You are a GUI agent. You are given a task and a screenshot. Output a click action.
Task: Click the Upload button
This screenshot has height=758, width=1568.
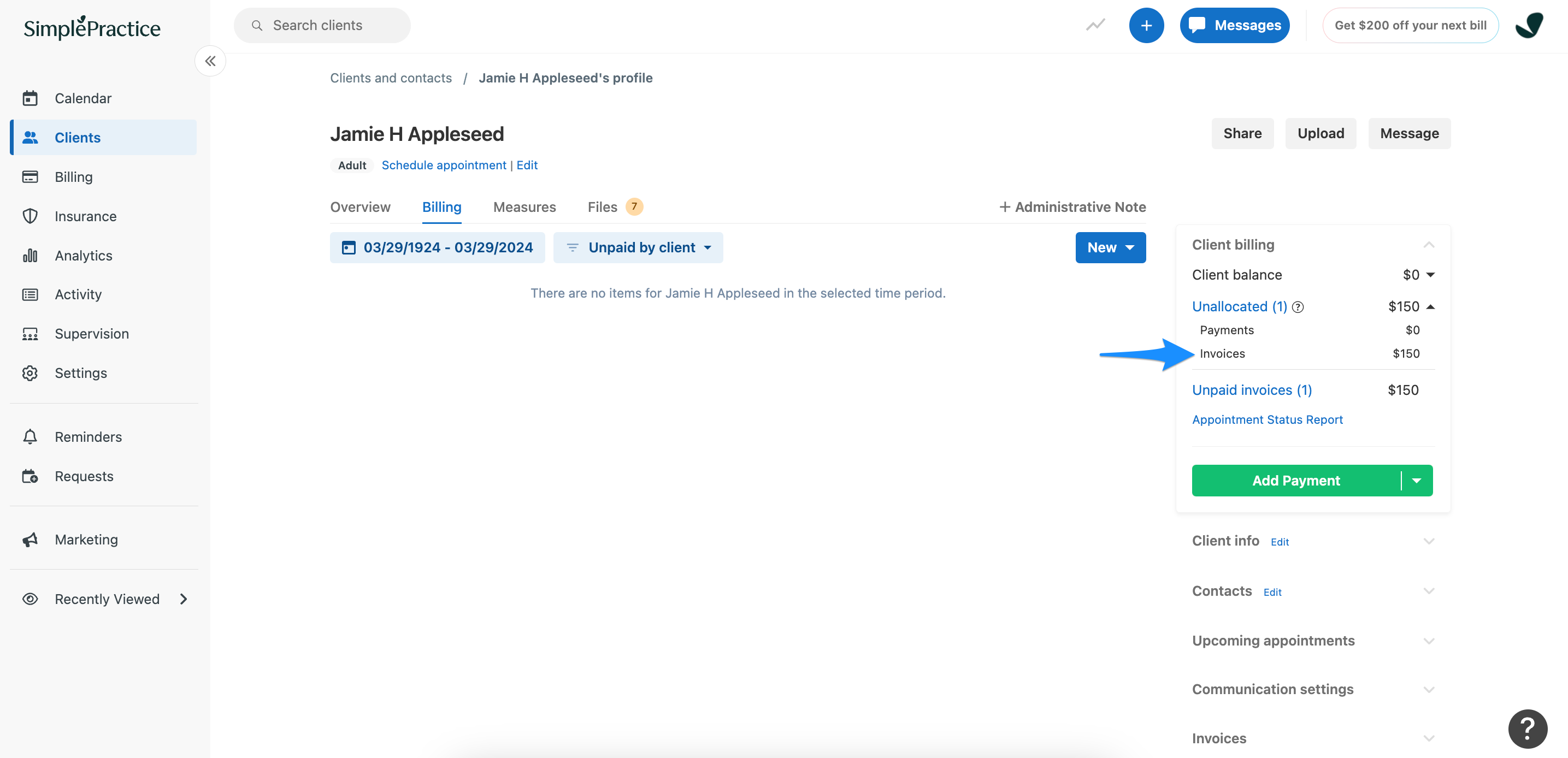[x=1321, y=133]
